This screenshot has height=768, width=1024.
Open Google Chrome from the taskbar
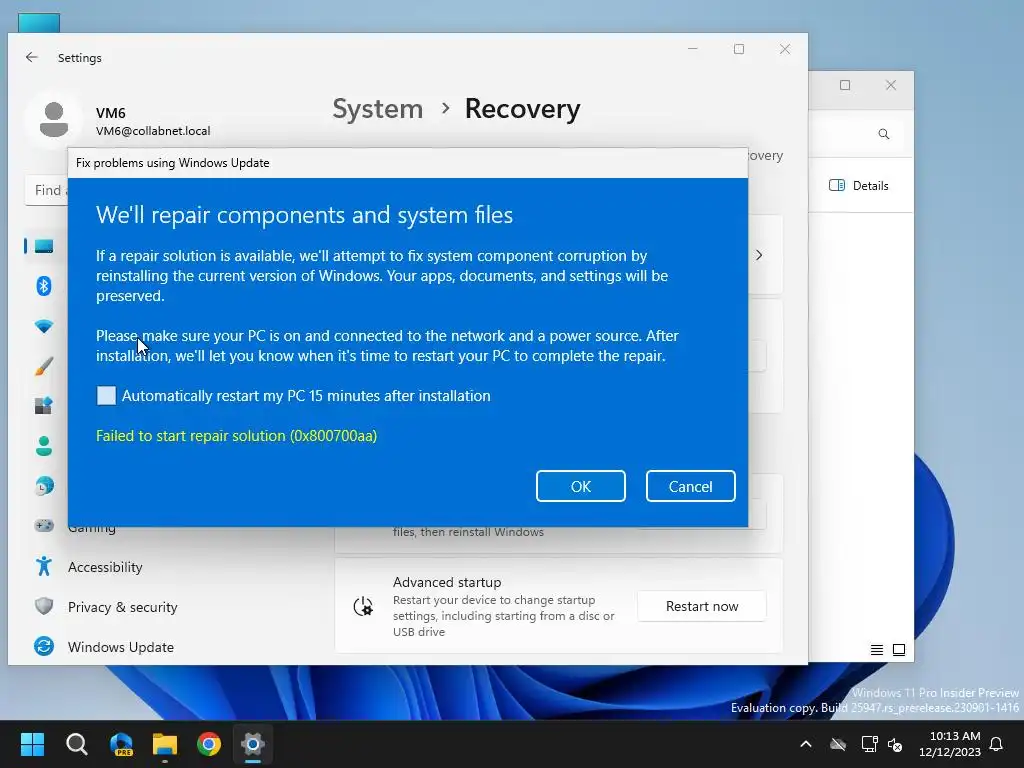click(209, 744)
